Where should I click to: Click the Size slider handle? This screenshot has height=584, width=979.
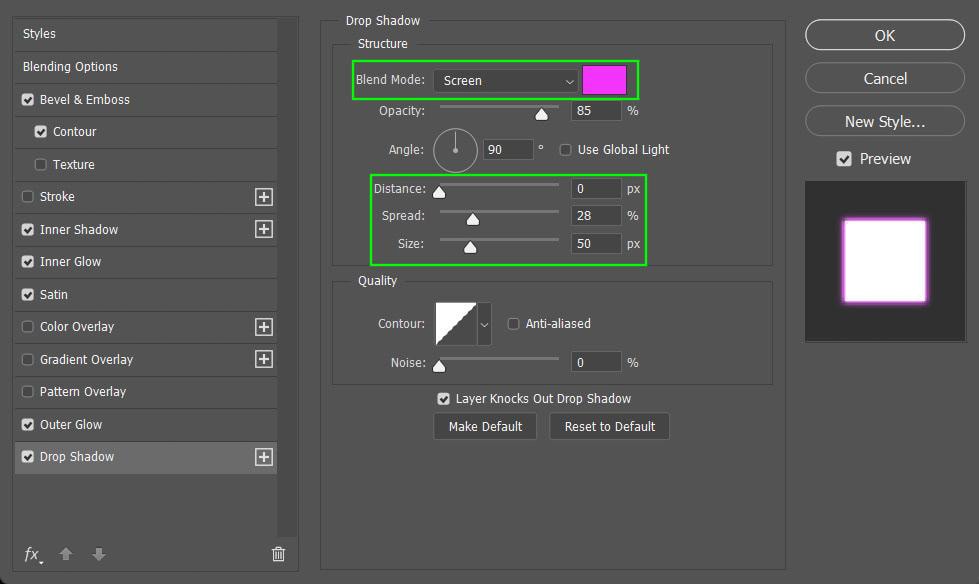pos(470,247)
